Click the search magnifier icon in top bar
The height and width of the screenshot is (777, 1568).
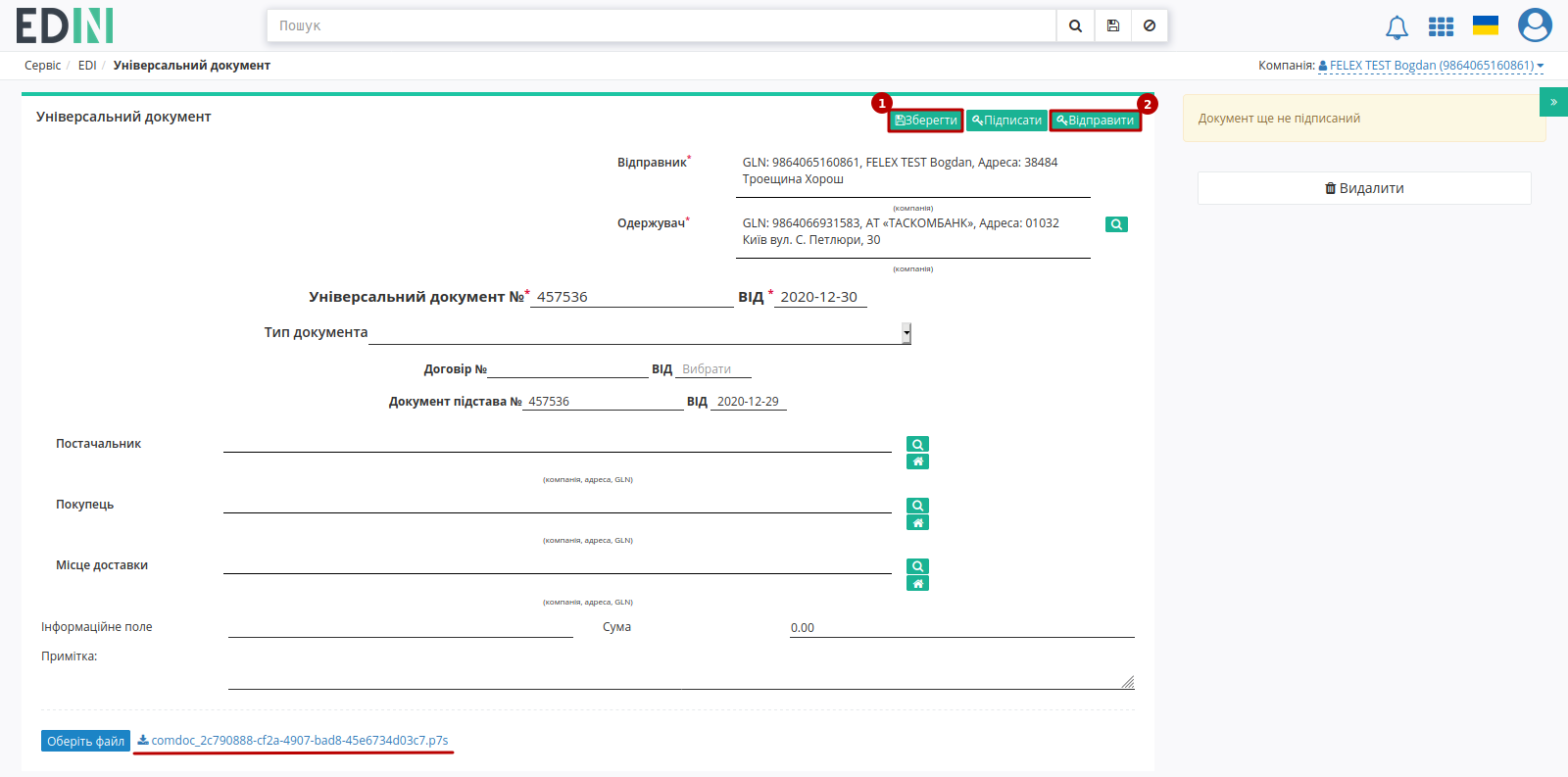click(x=1075, y=25)
